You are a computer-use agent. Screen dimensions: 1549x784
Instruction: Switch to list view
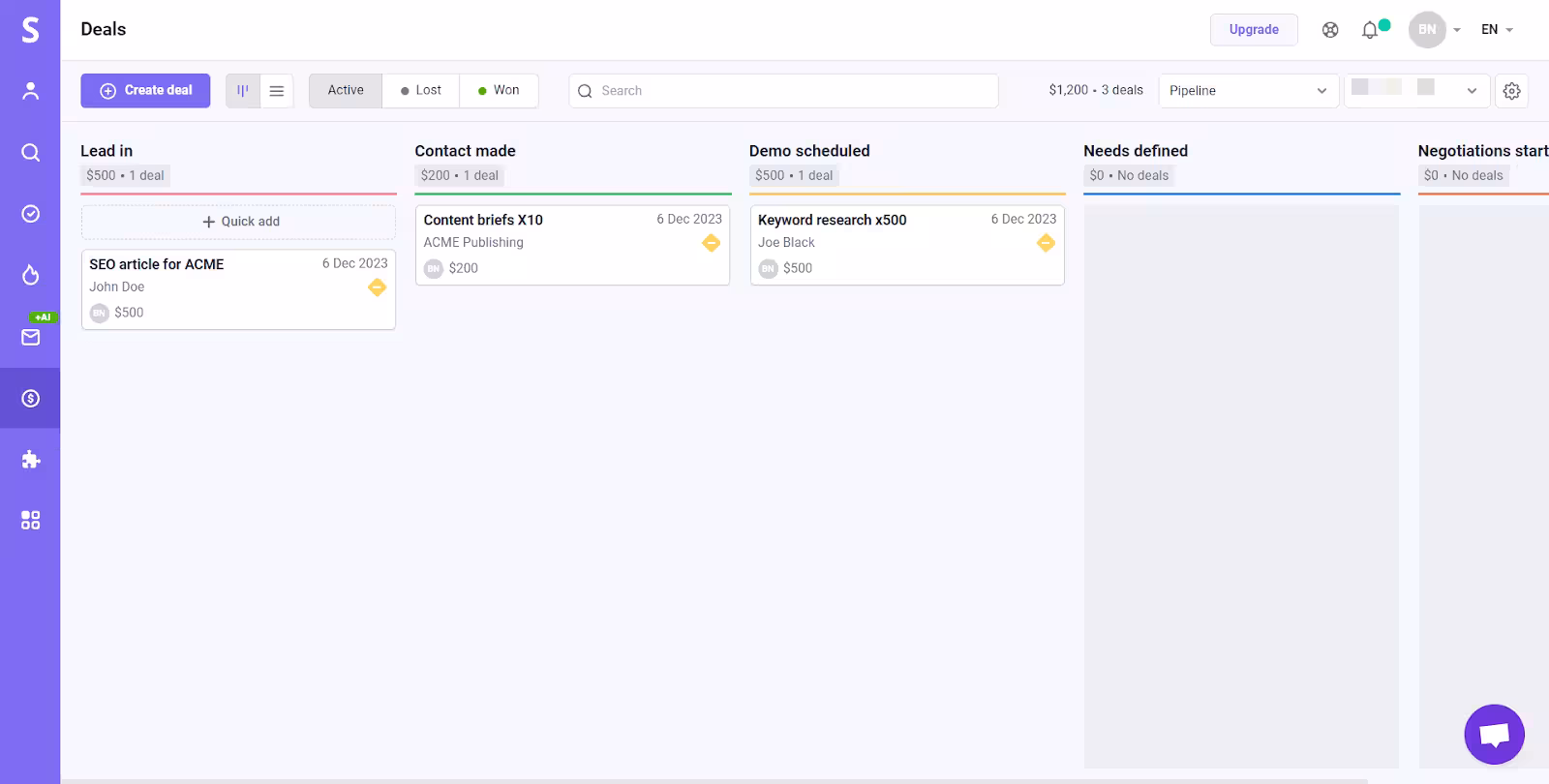coord(277,91)
